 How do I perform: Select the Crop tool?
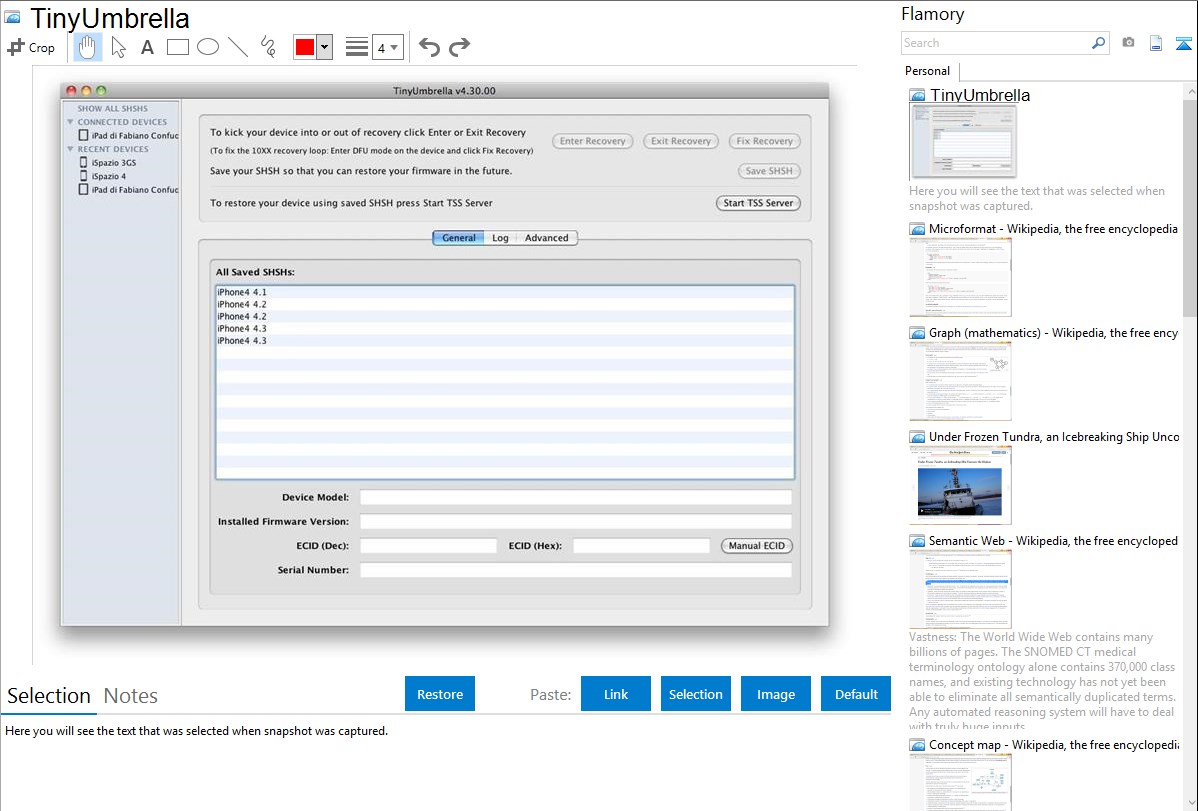[31, 47]
